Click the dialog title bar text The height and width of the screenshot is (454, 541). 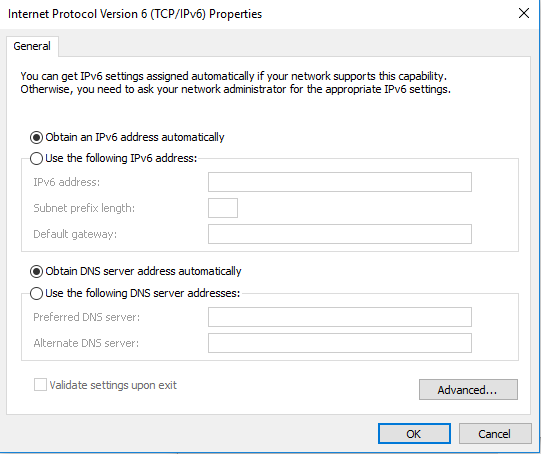point(135,14)
